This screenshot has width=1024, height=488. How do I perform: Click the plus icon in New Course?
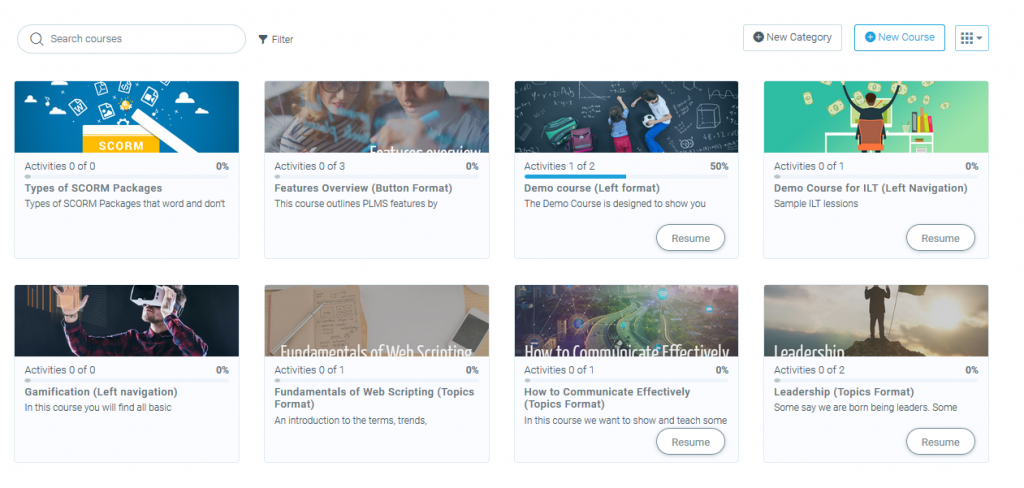click(x=870, y=38)
